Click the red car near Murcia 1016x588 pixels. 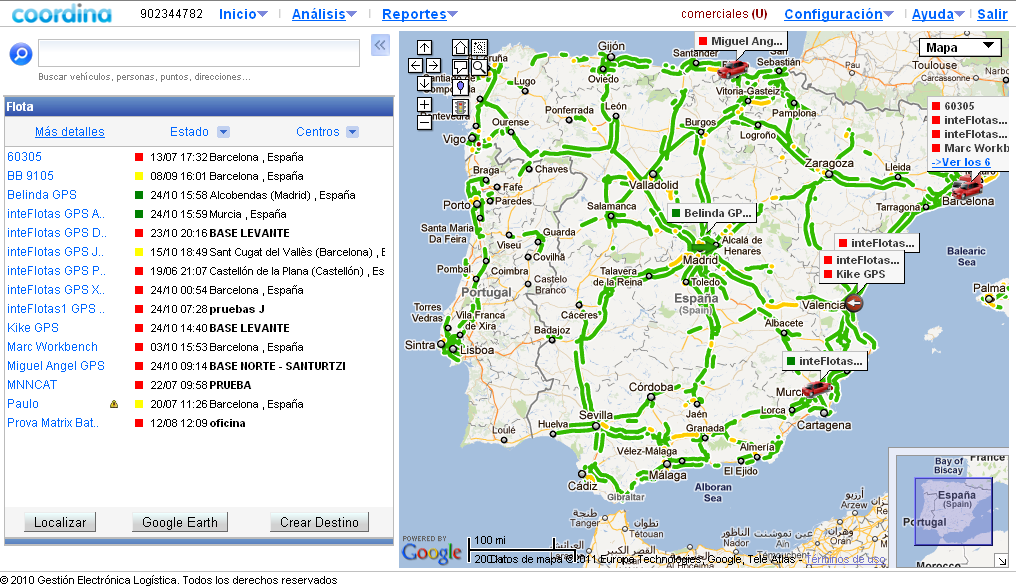816,388
